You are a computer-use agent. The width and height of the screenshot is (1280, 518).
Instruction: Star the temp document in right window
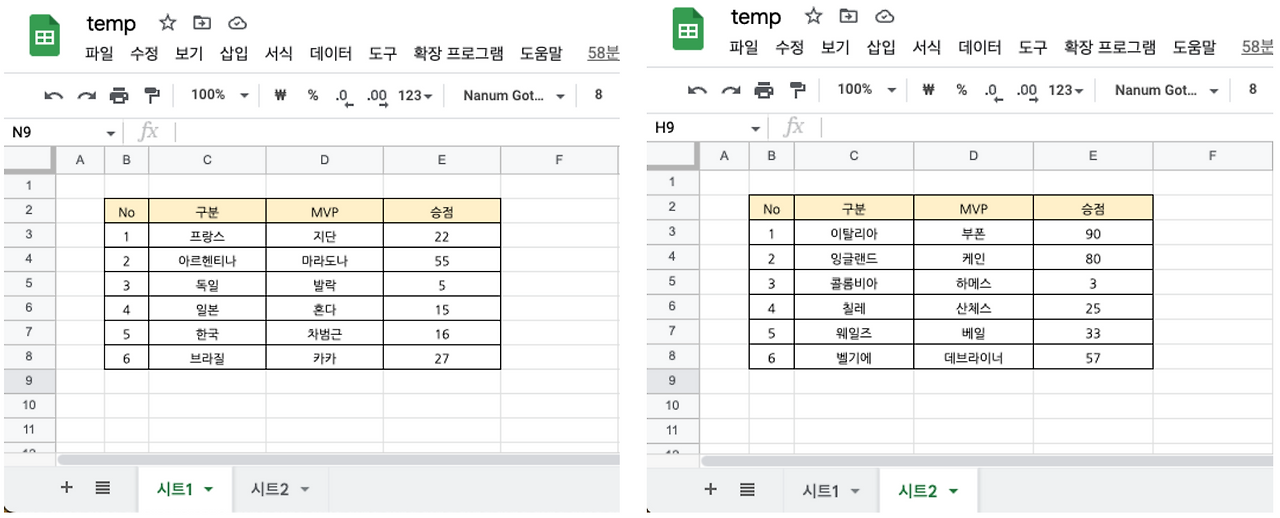click(814, 16)
